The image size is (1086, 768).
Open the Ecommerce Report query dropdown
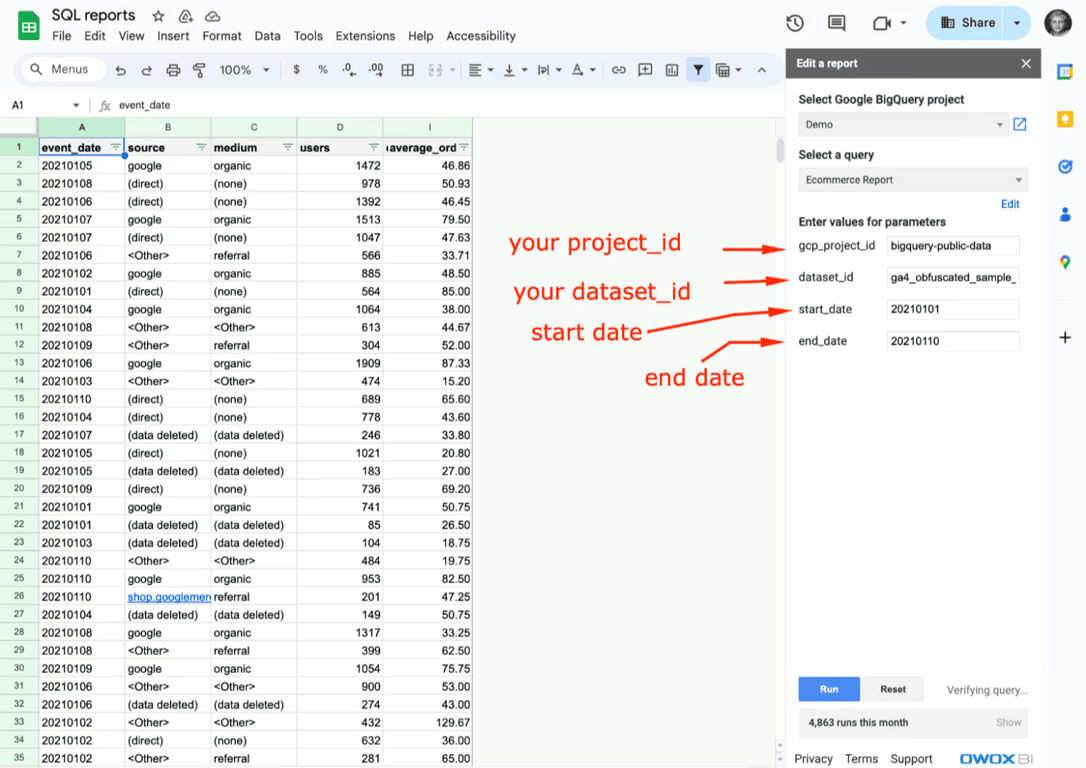click(x=913, y=180)
